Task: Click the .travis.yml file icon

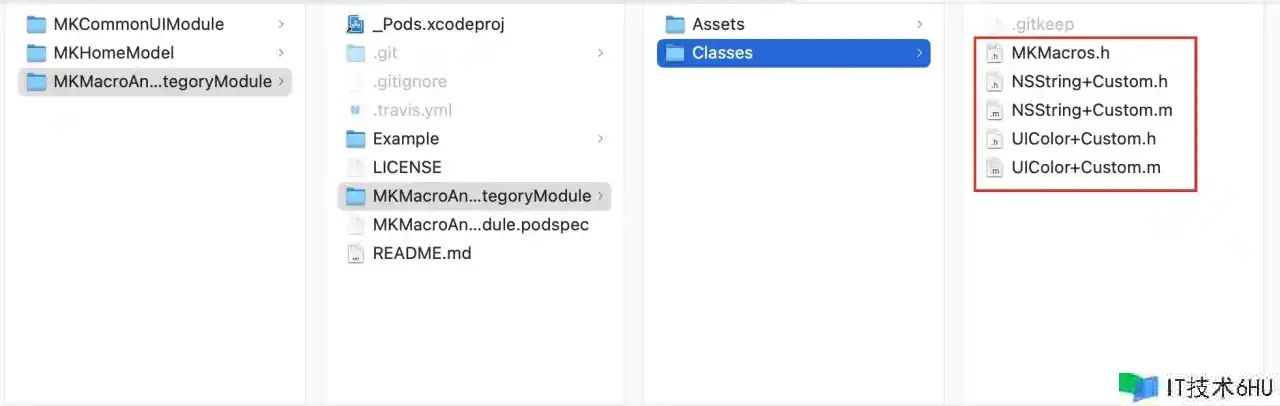Action: (x=355, y=110)
